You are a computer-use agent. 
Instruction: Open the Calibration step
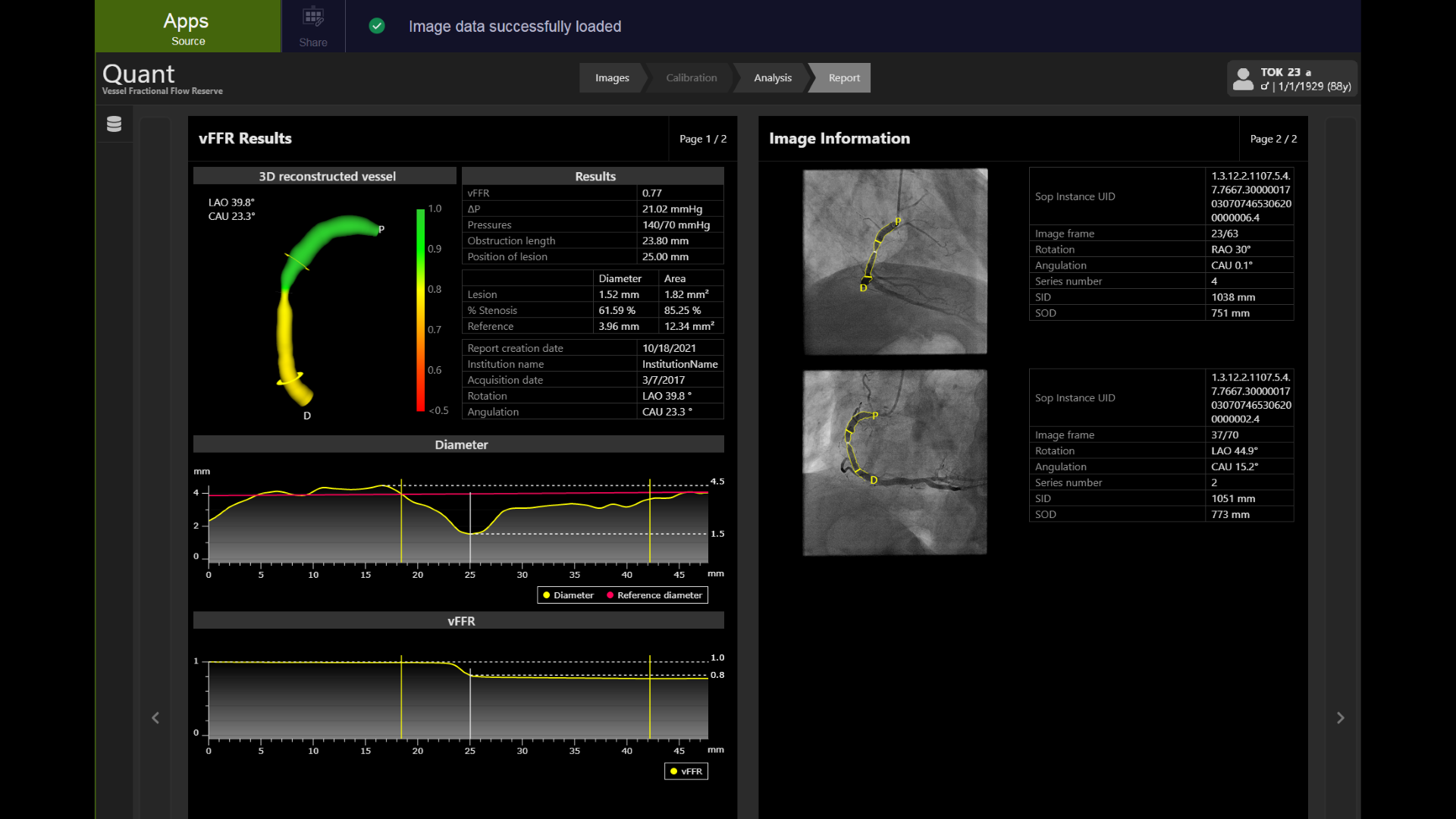tap(691, 77)
